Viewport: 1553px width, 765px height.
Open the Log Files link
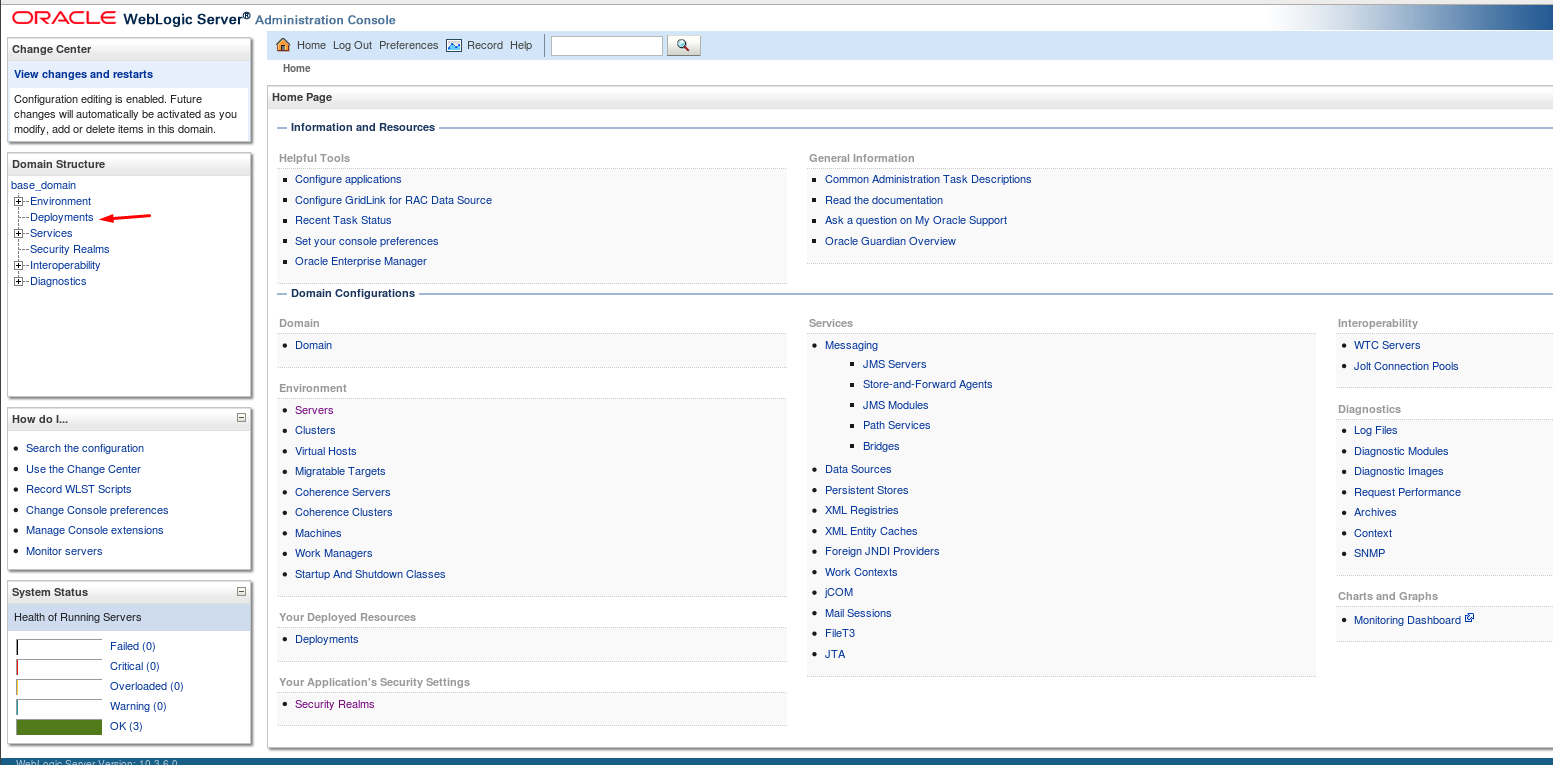point(1375,430)
